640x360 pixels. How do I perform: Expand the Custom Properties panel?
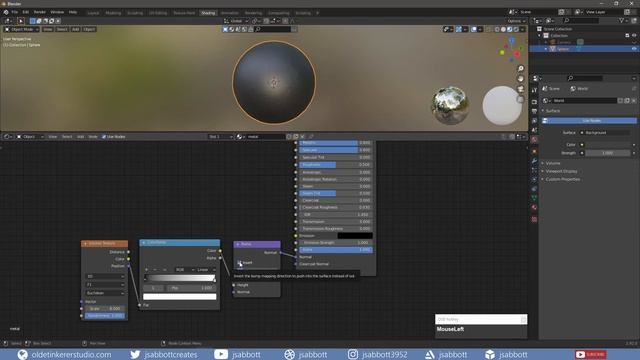(561, 180)
